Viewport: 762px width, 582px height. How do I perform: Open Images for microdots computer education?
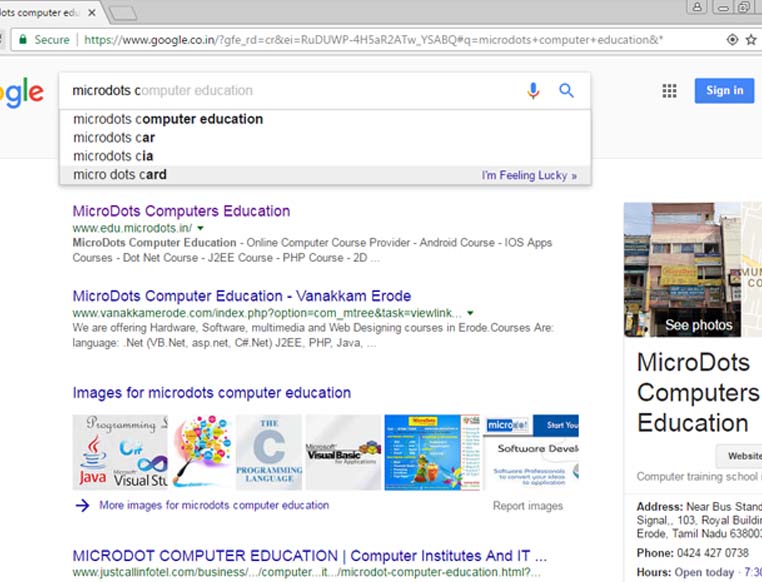(x=211, y=393)
